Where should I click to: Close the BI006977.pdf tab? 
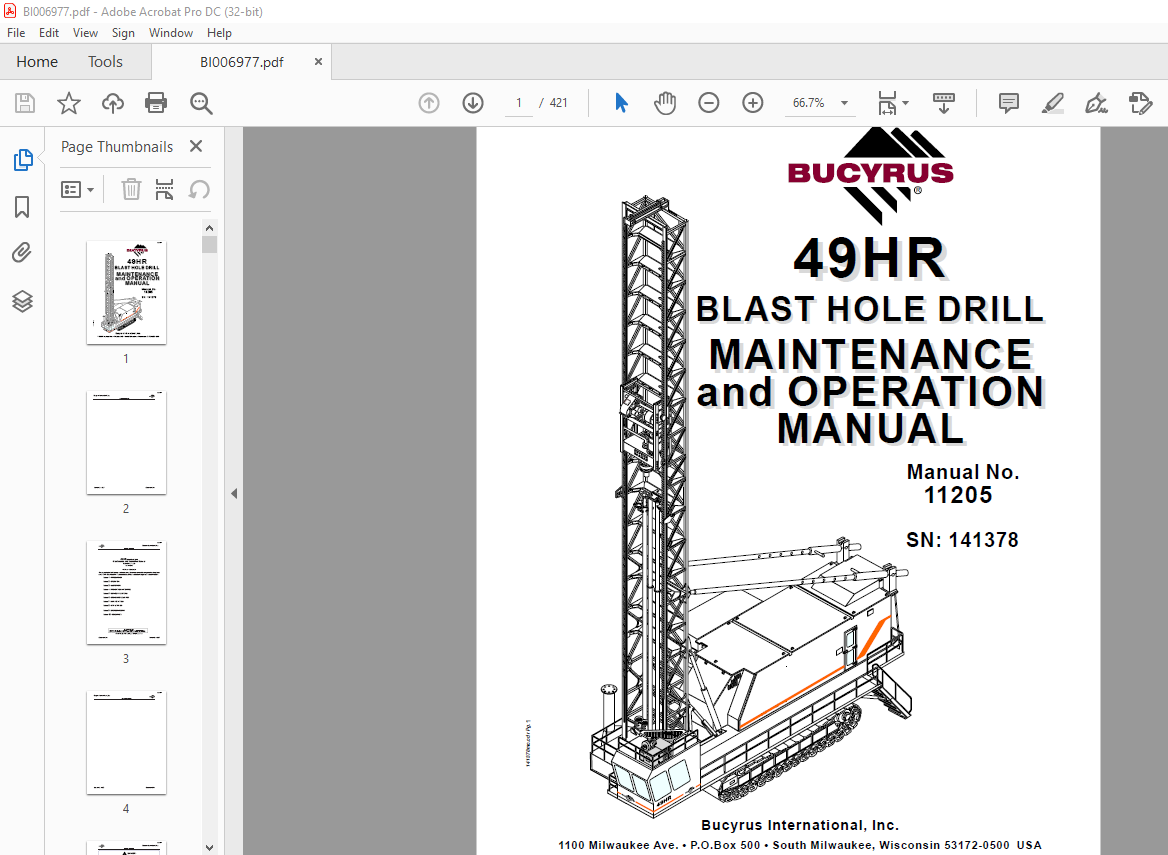318,62
